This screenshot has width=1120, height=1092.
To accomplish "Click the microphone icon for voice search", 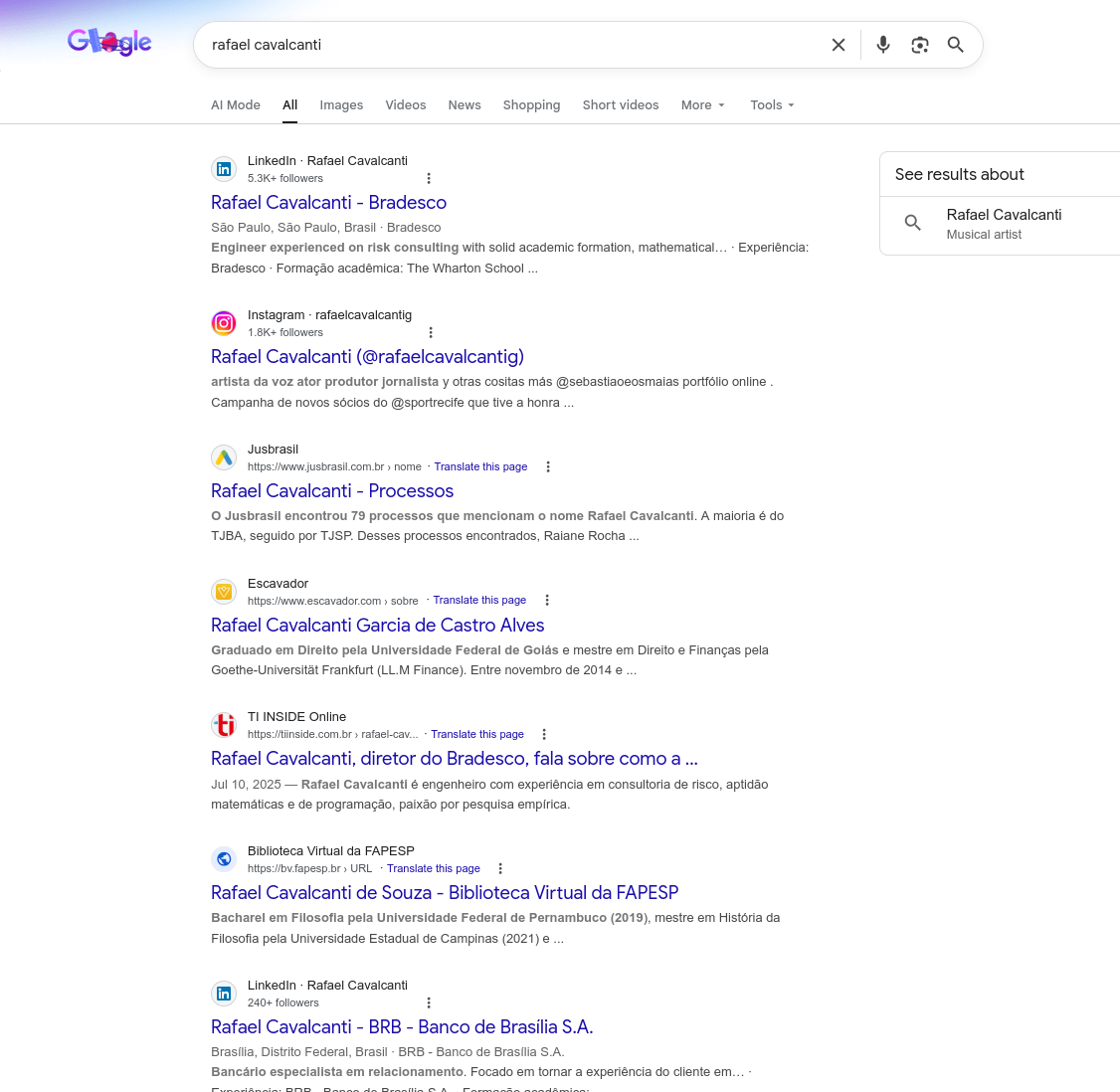I will click(883, 45).
